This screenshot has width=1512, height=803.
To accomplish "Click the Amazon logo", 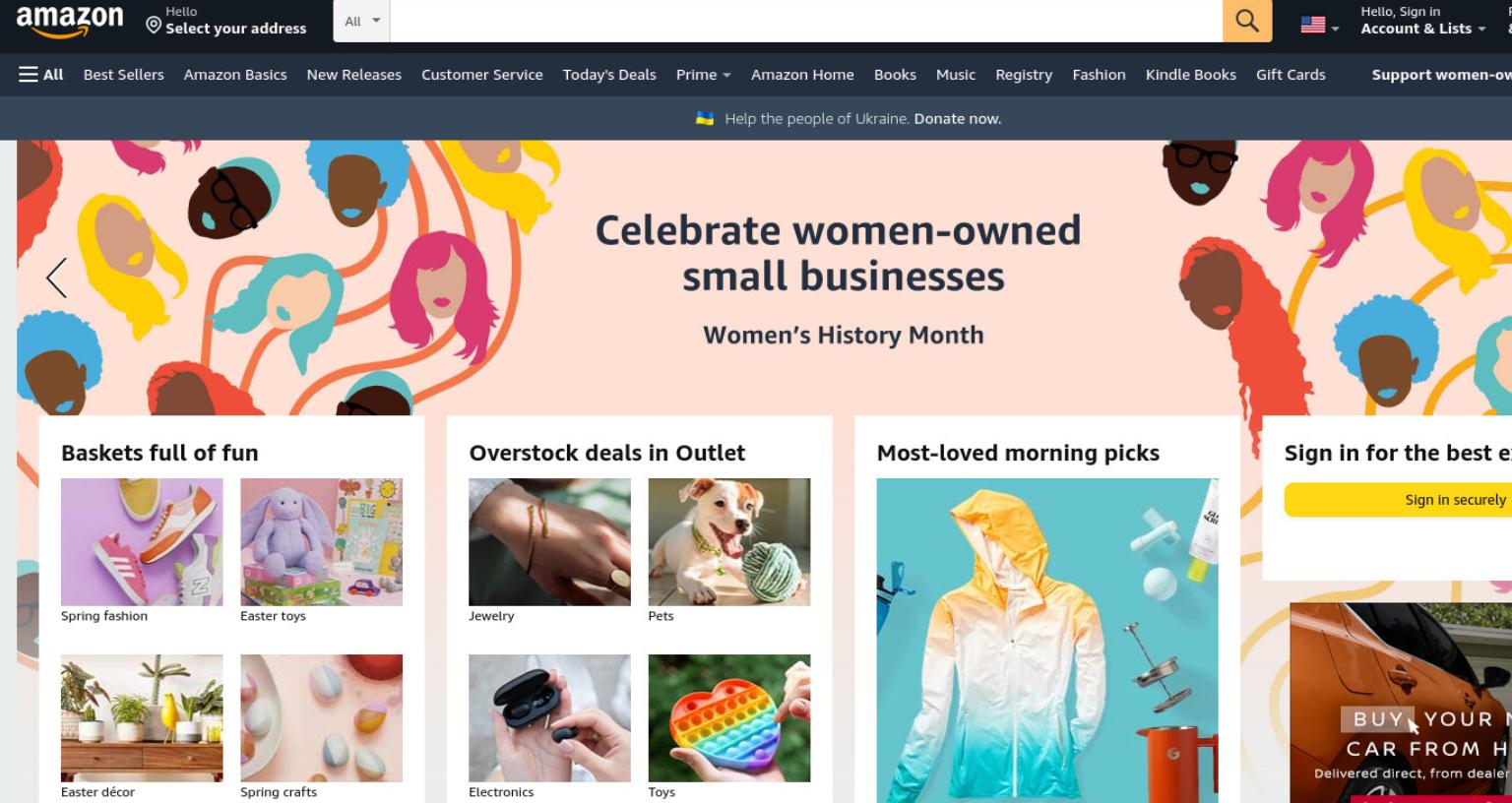I will (x=70, y=21).
